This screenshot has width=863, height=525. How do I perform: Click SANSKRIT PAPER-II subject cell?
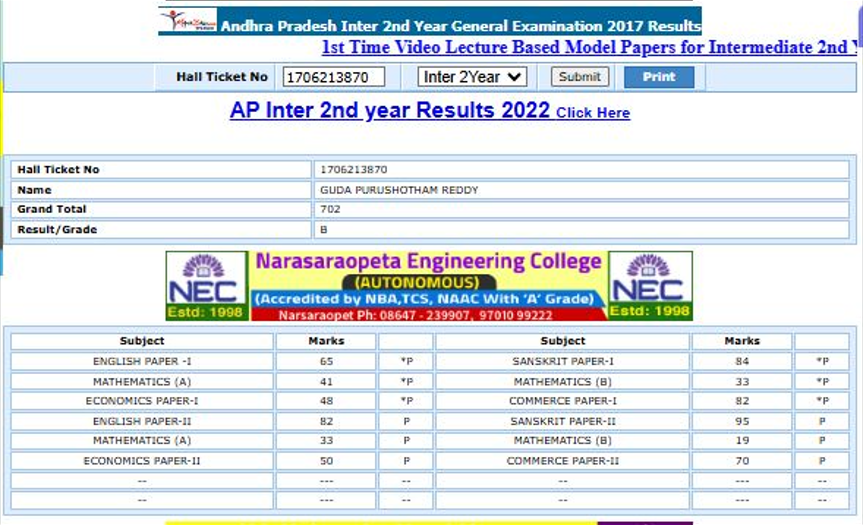[x=562, y=421]
